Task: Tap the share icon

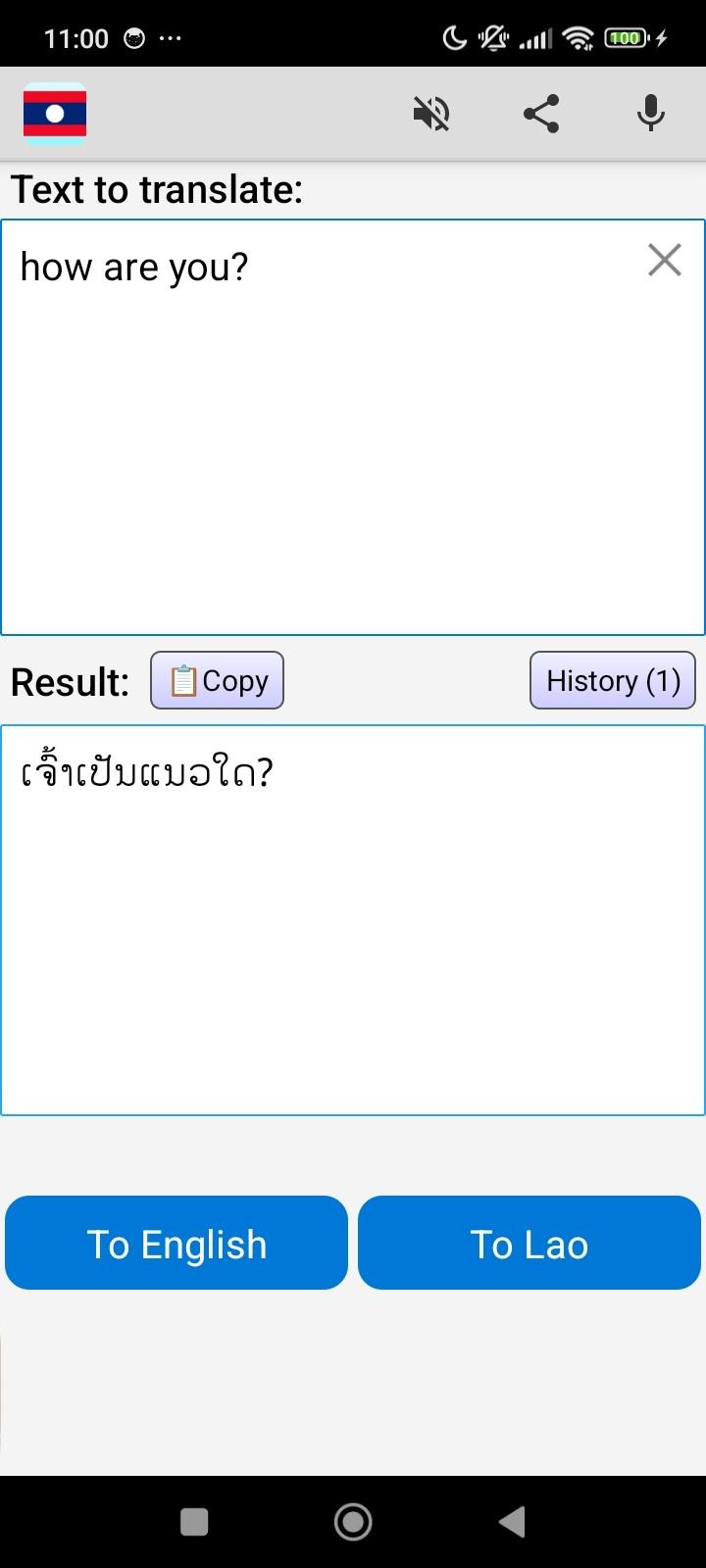Action: [x=541, y=114]
